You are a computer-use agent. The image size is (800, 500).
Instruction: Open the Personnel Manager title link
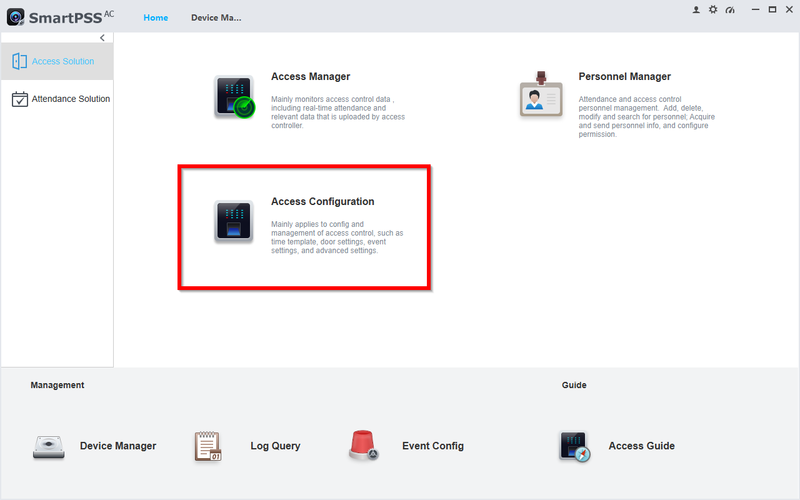624,77
